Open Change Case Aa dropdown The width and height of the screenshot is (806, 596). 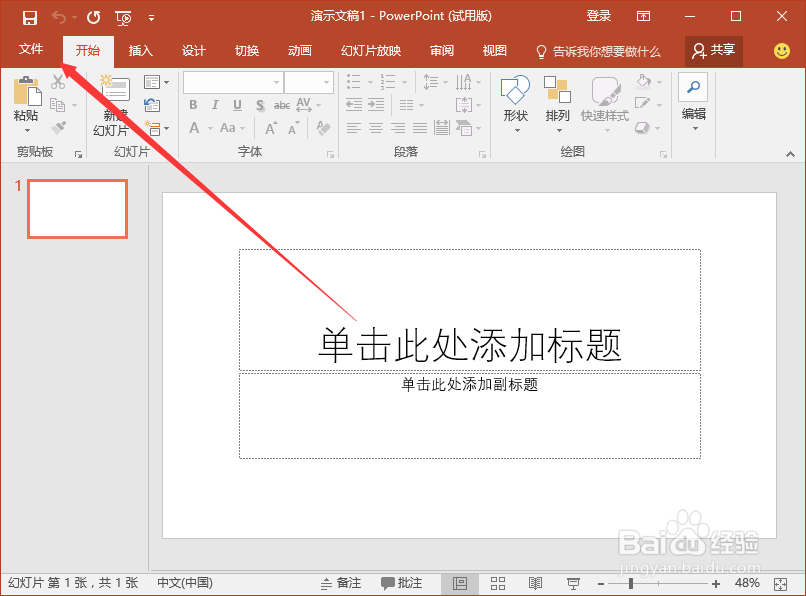pyautogui.click(x=232, y=128)
